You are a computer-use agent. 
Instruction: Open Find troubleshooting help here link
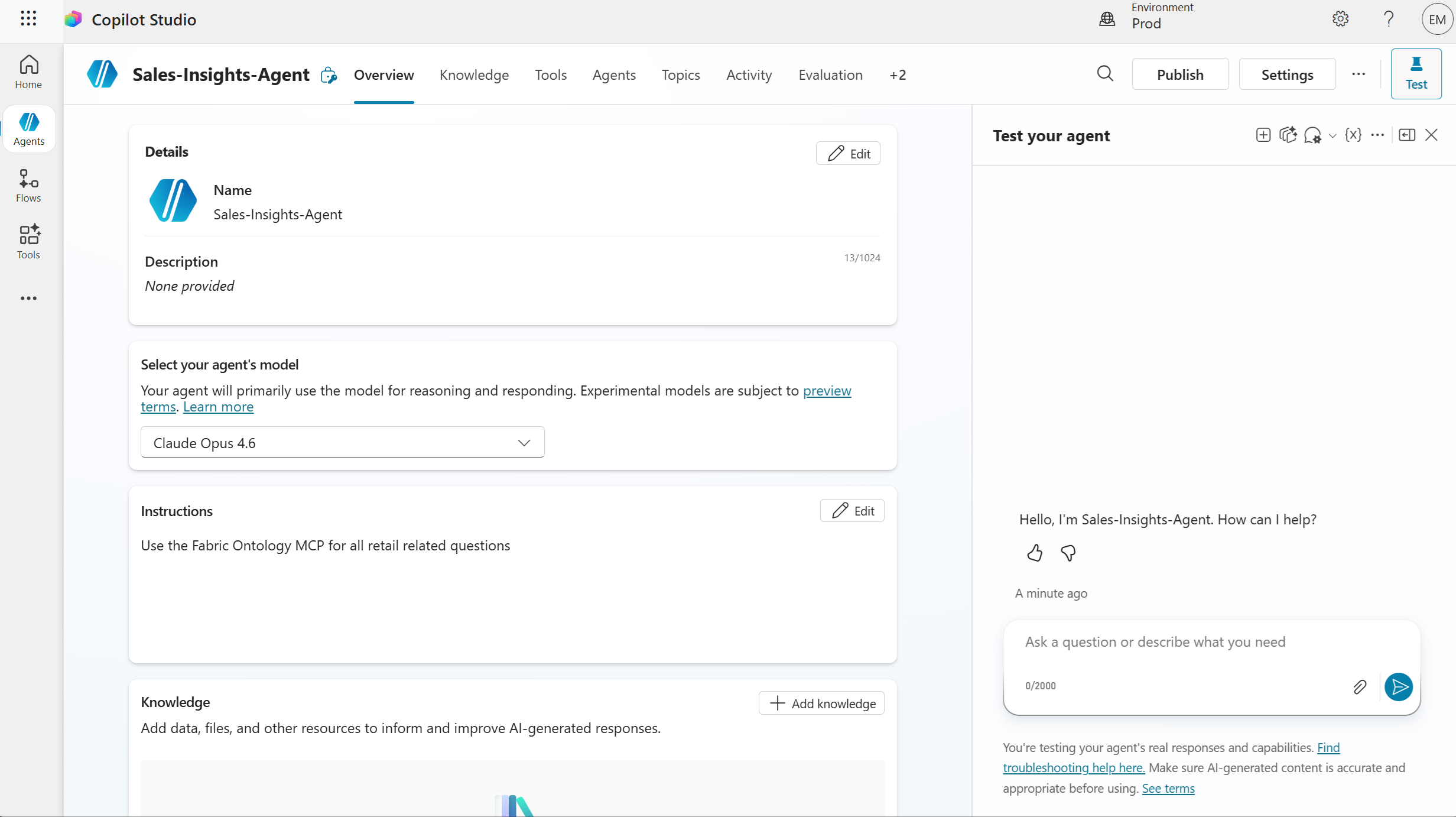tap(1074, 767)
